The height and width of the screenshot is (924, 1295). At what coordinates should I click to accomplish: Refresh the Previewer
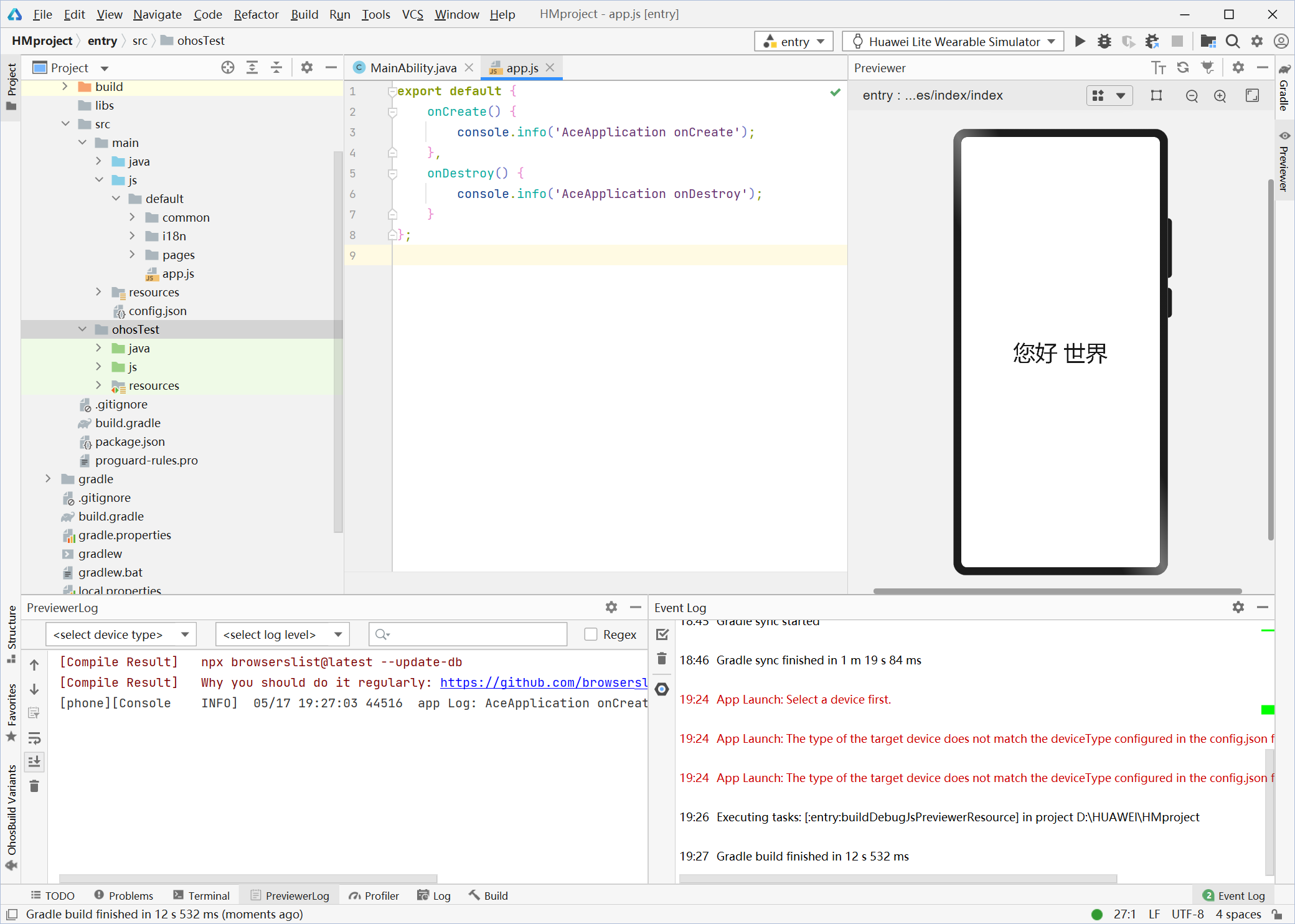pos(1183,67)
